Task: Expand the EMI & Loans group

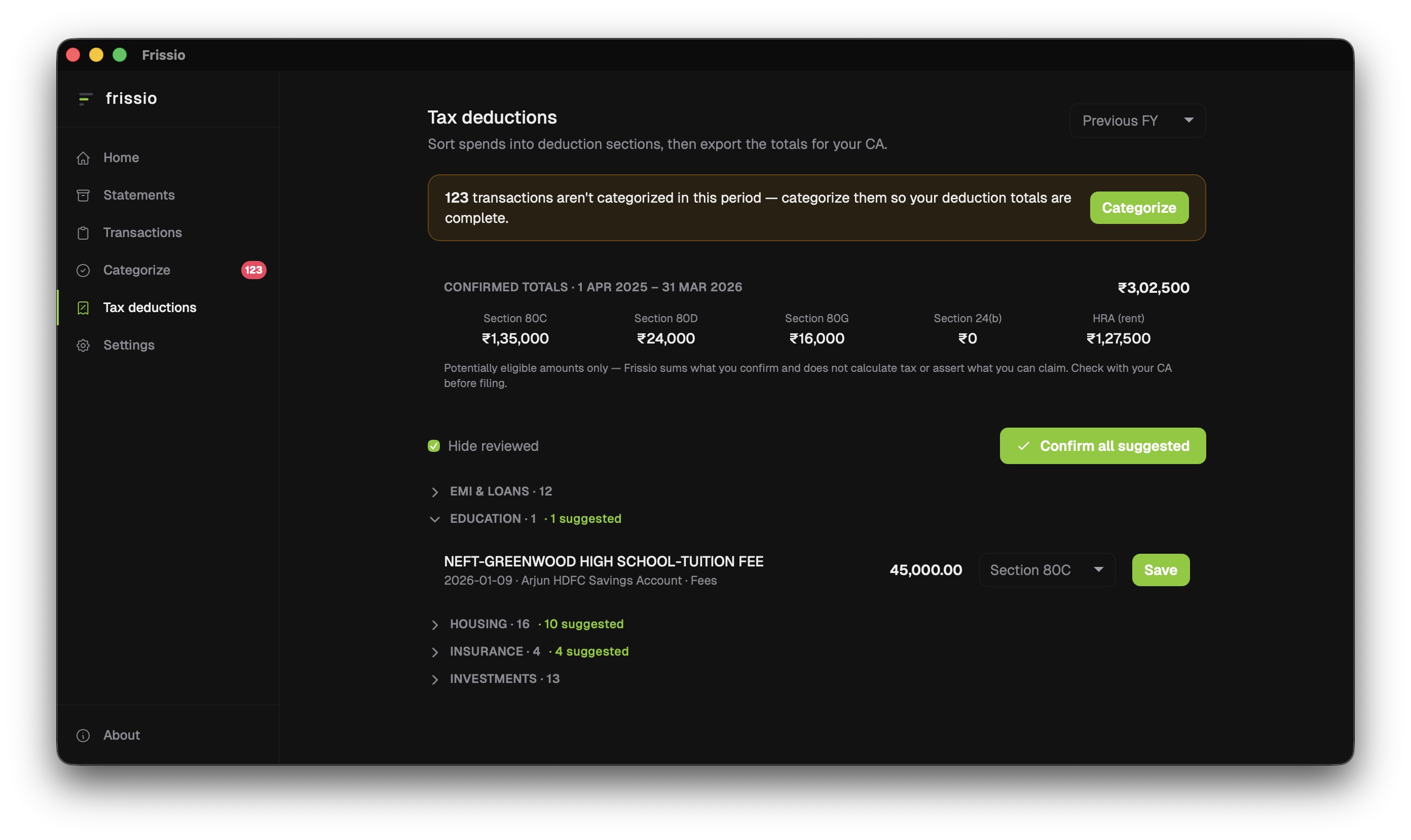Action: coord(435,492)
